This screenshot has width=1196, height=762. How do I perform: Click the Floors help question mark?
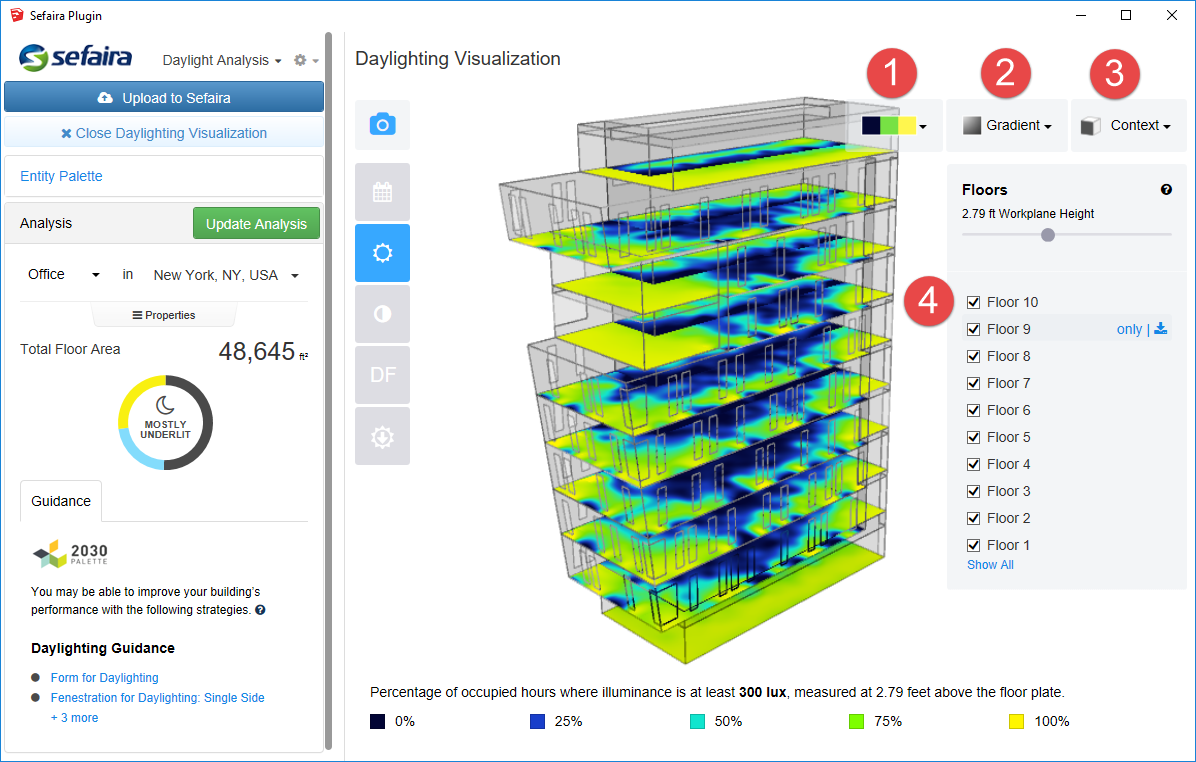click(x=1166, y=190)
